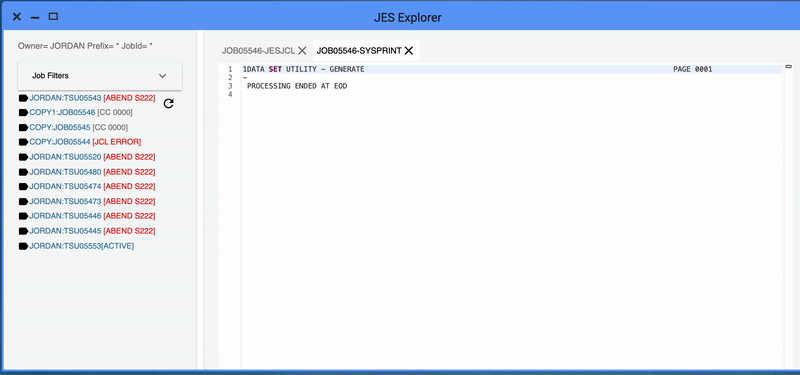Select job JORDAN:TSU05480 in list

pos(92,172)
